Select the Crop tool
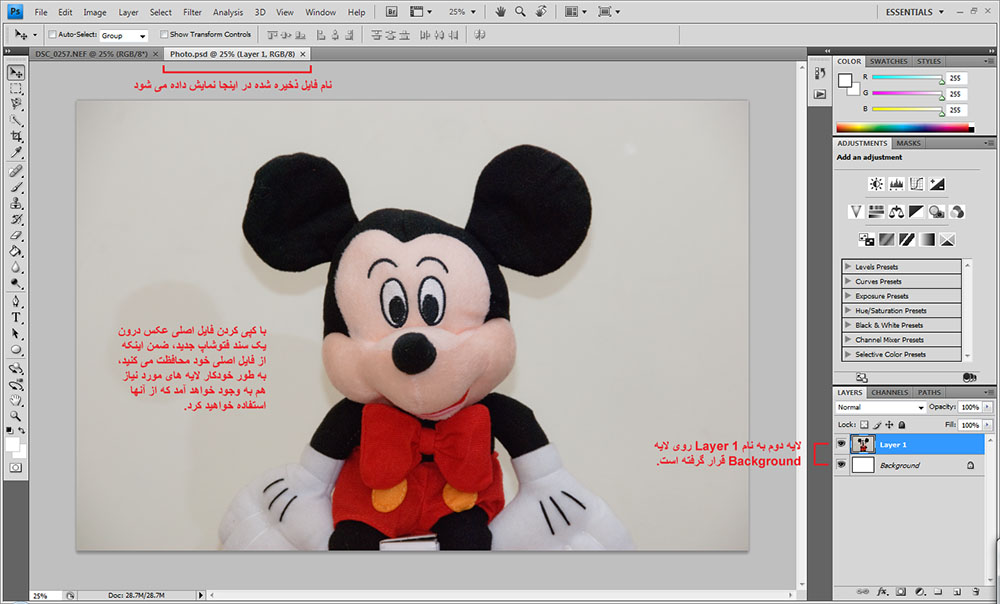The image size is (1000, 604). pyautogui.click(x=16, y=136)
